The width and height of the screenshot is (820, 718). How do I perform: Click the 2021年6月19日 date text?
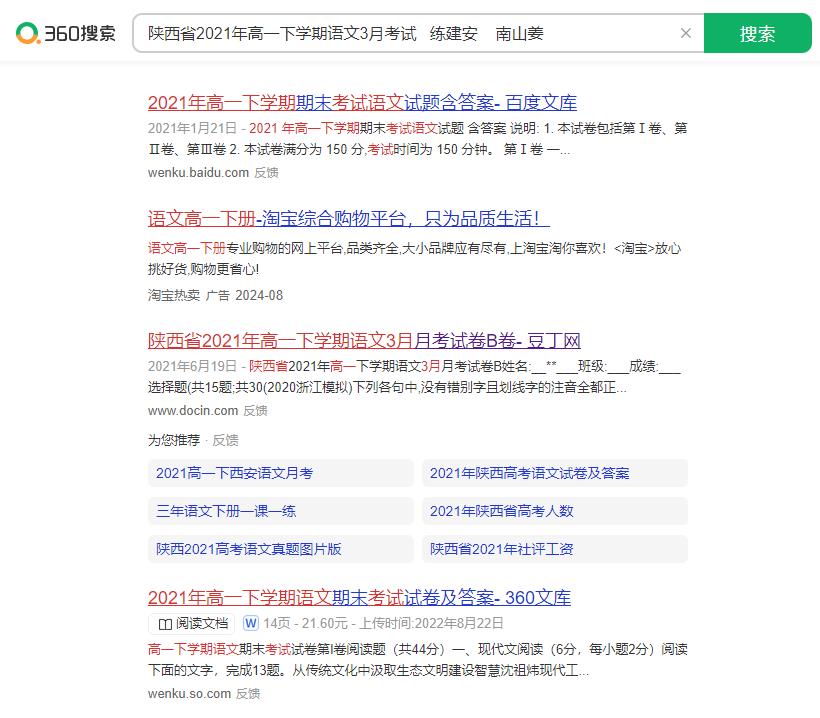pyautogui.click(x=192, y=366)
